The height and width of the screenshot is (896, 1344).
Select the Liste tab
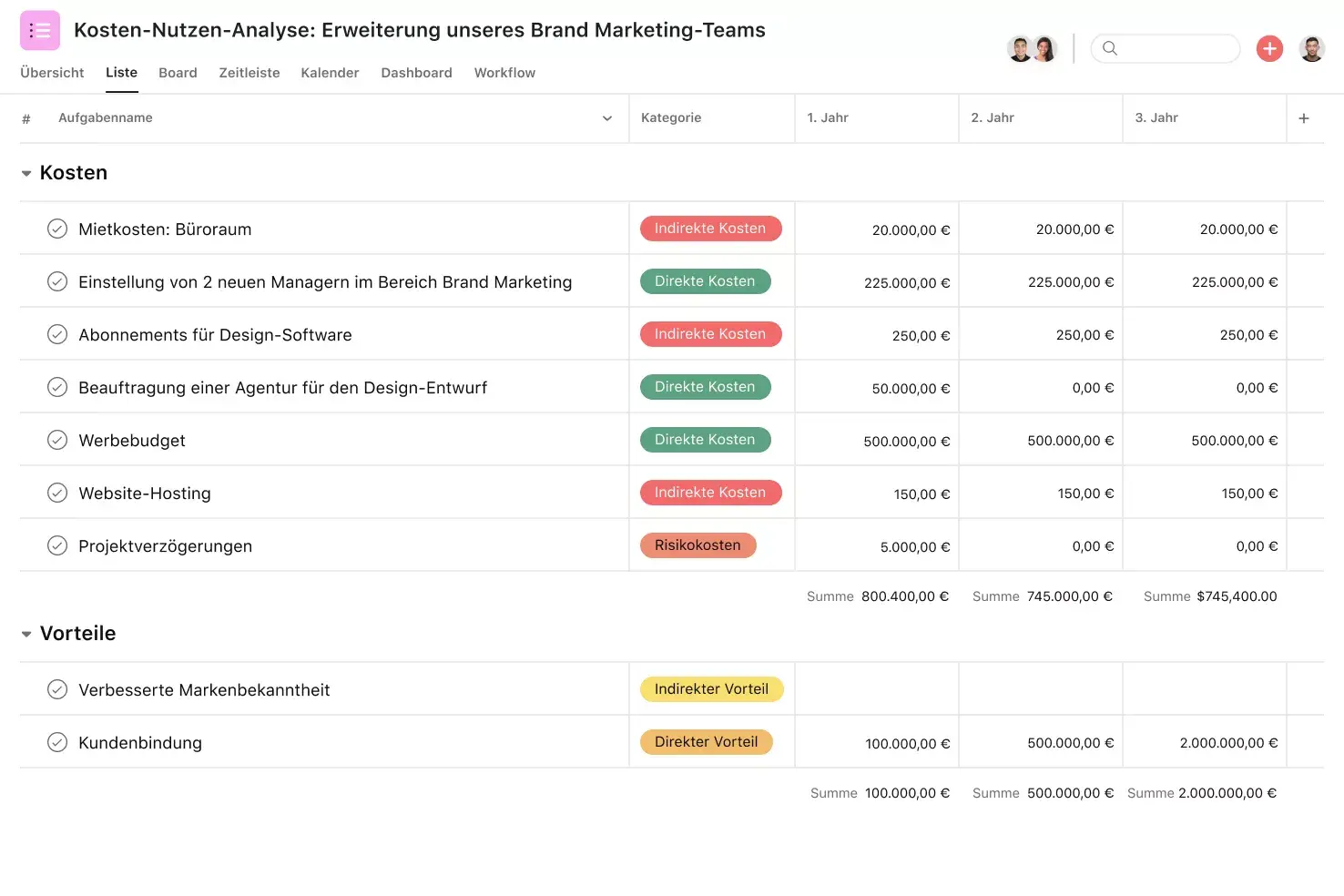tap(121, 73)
